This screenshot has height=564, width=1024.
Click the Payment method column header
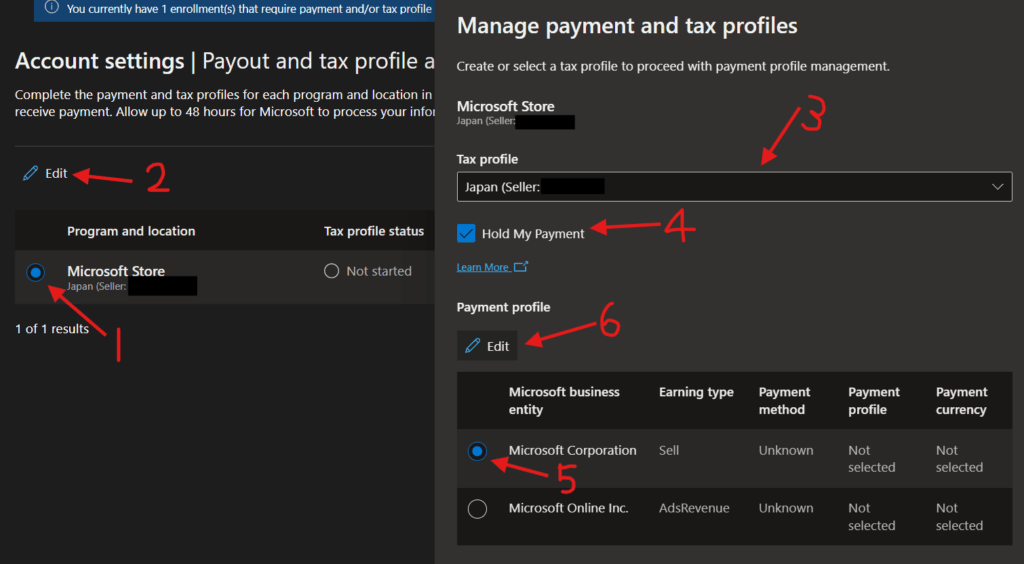click(x=784, y=400)
